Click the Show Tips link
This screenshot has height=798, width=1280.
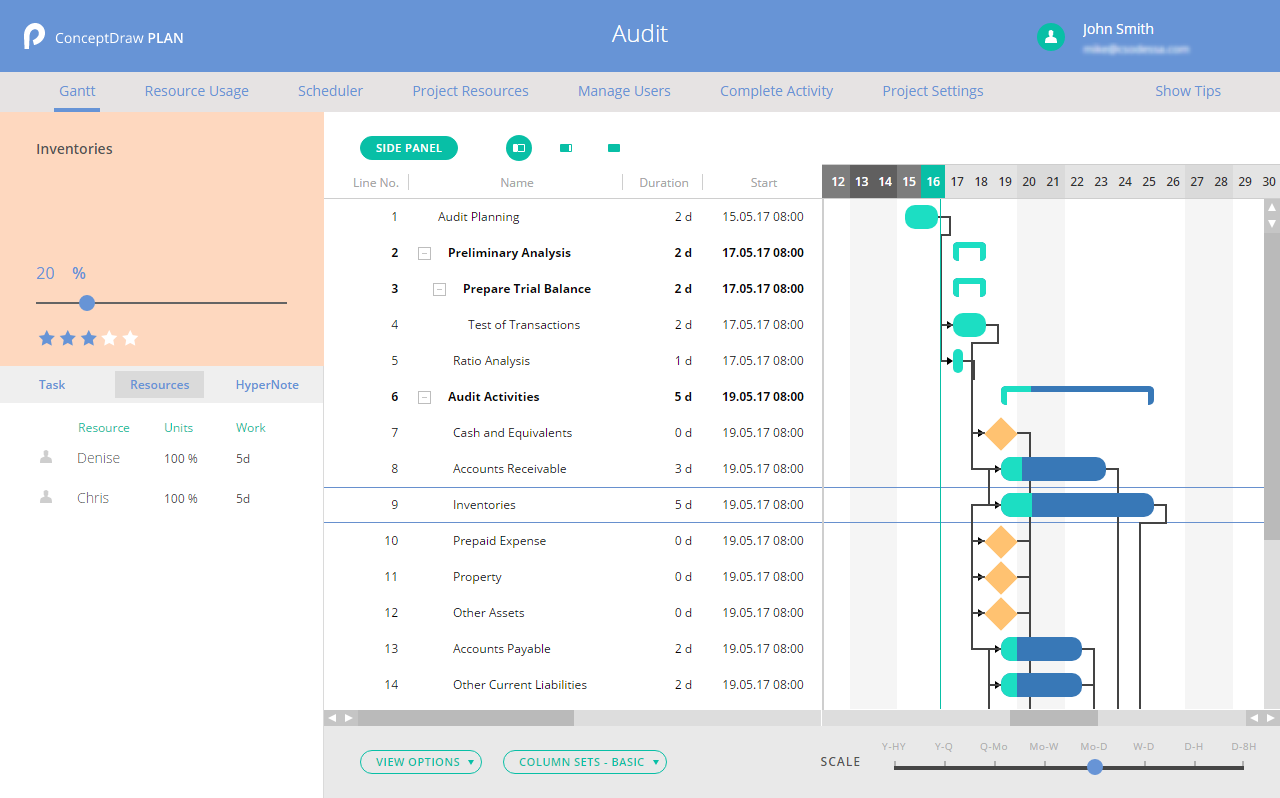point(1187,91)
